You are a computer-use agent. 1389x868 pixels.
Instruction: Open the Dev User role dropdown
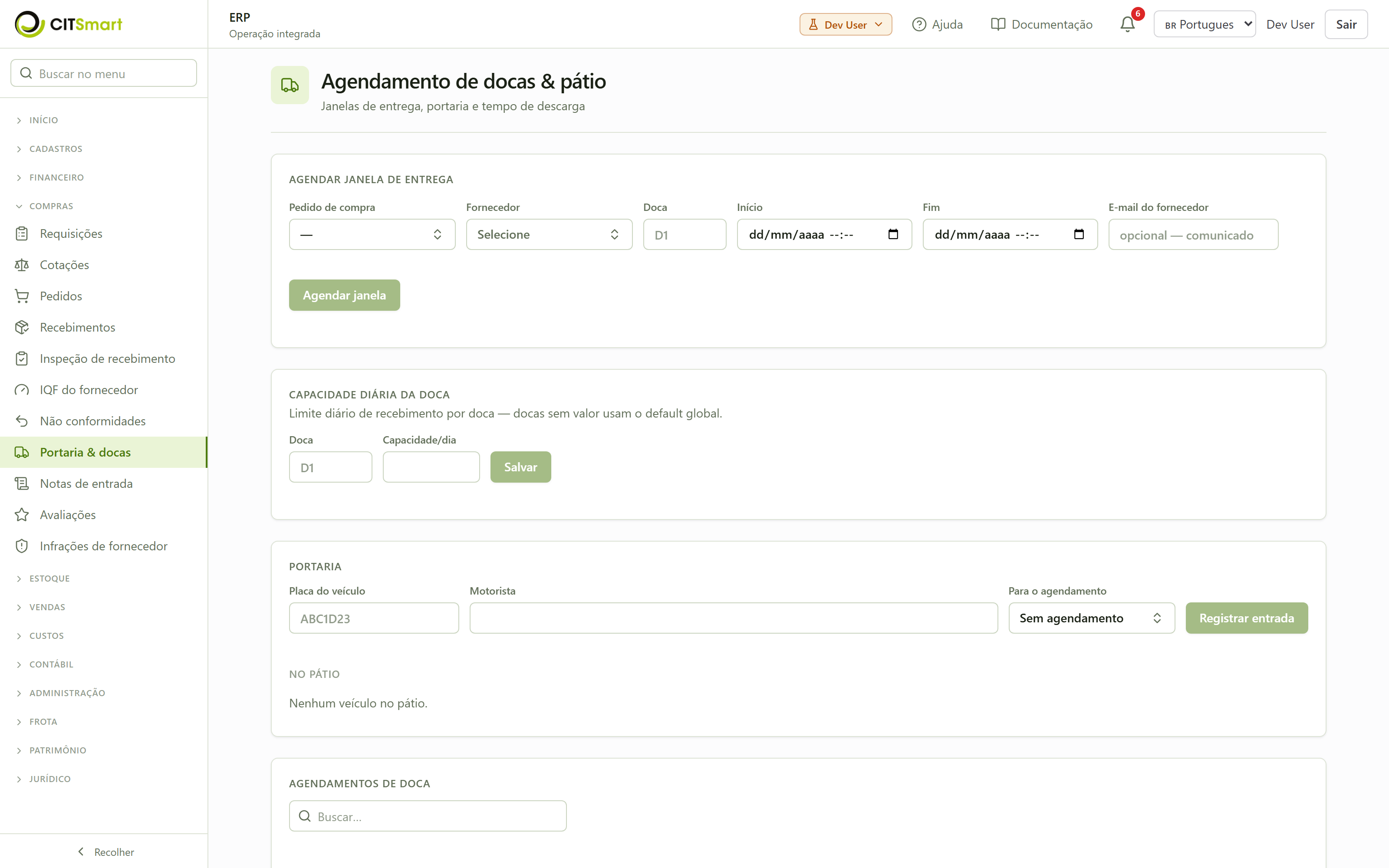(x=846, y=24)
